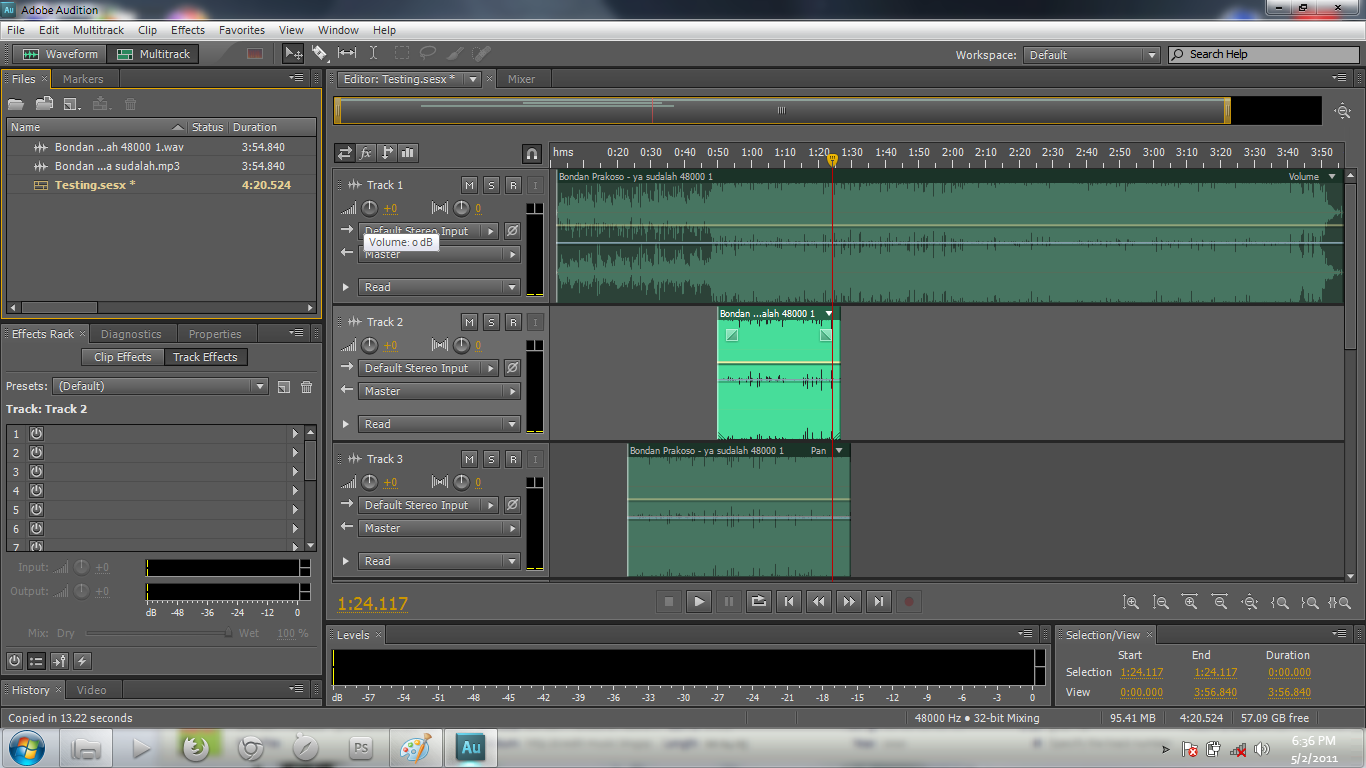Delete preset trash icon in Effects Rack

click(307, 387)
